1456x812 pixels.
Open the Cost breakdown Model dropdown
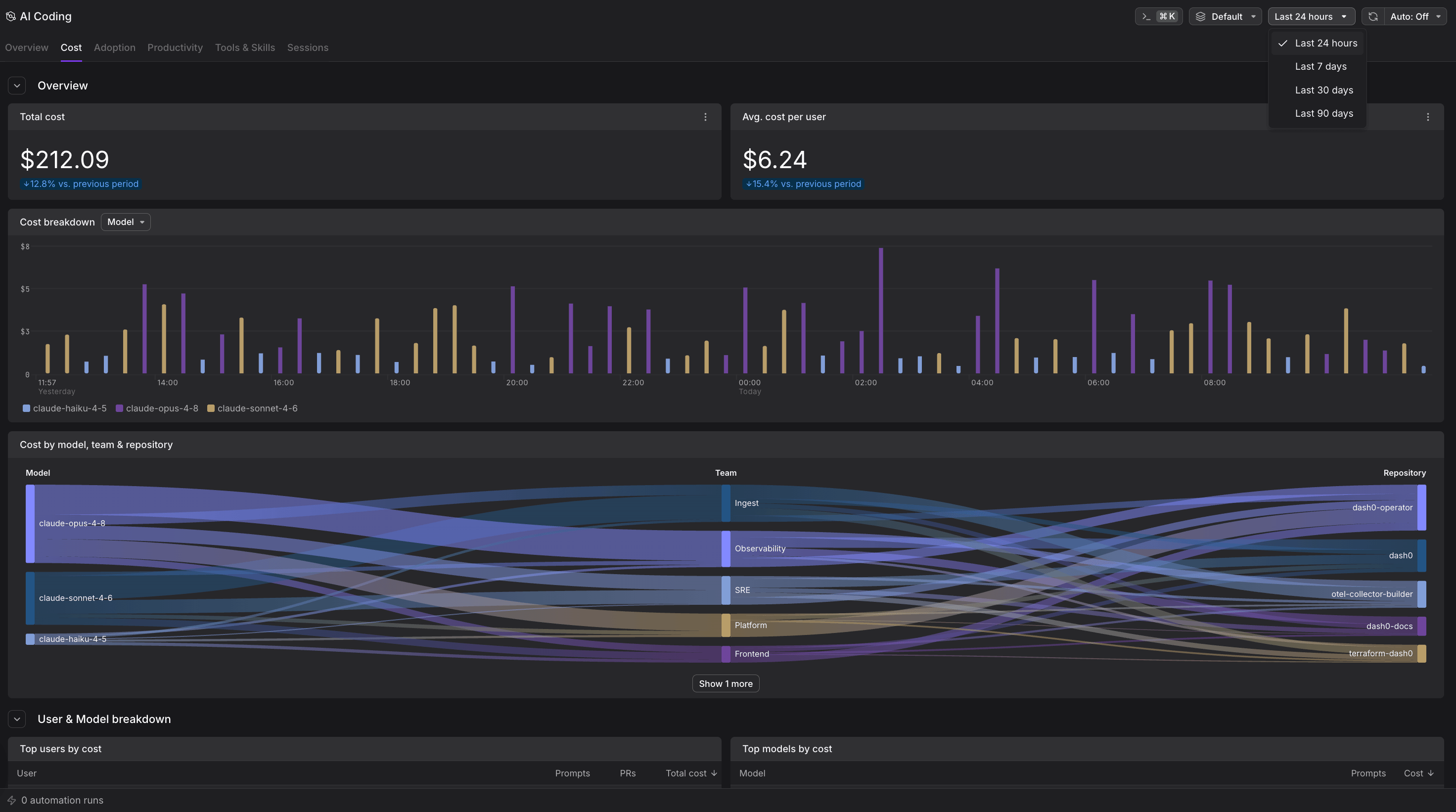126,222
